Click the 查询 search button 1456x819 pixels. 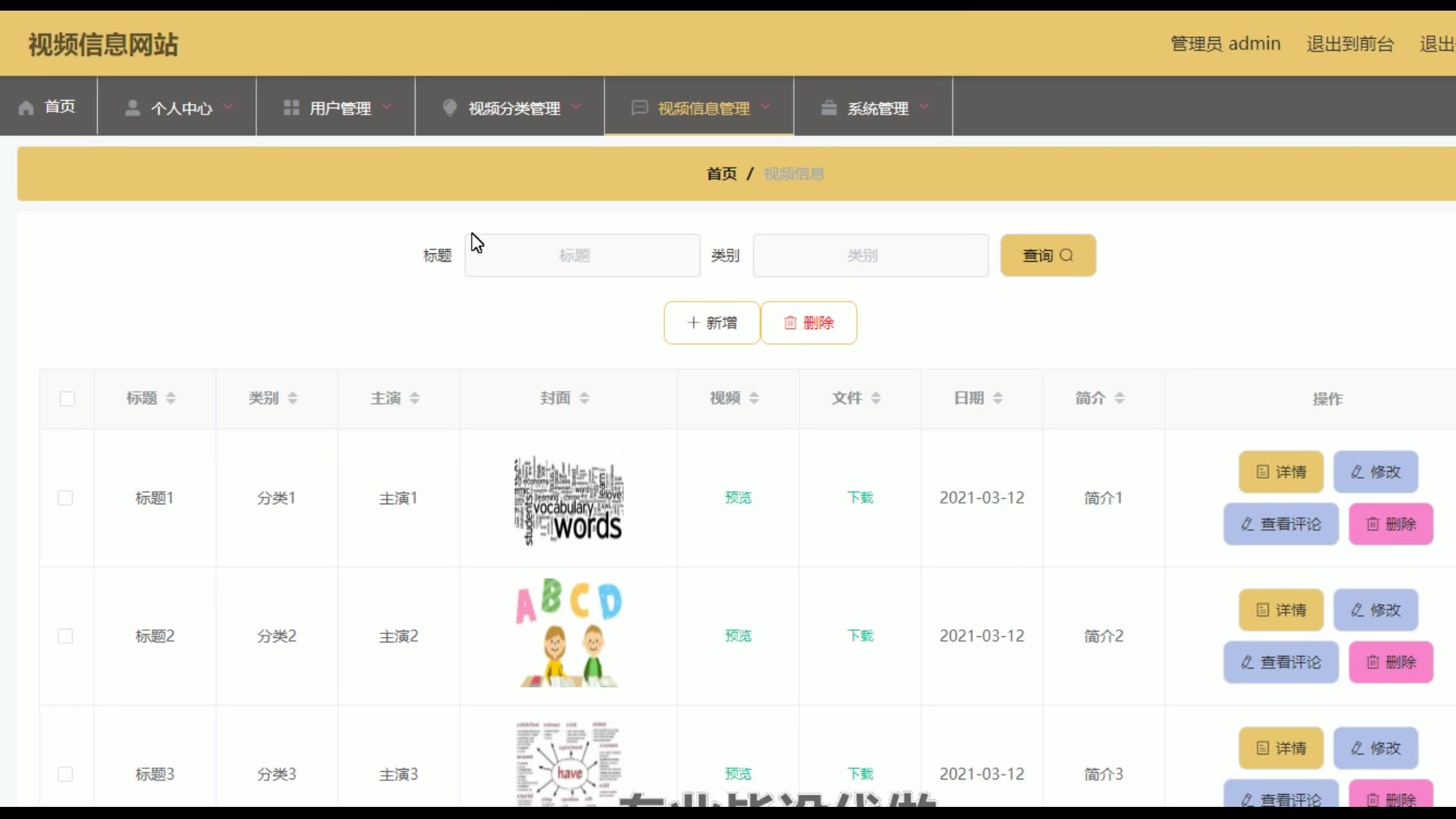point(1048,256)
